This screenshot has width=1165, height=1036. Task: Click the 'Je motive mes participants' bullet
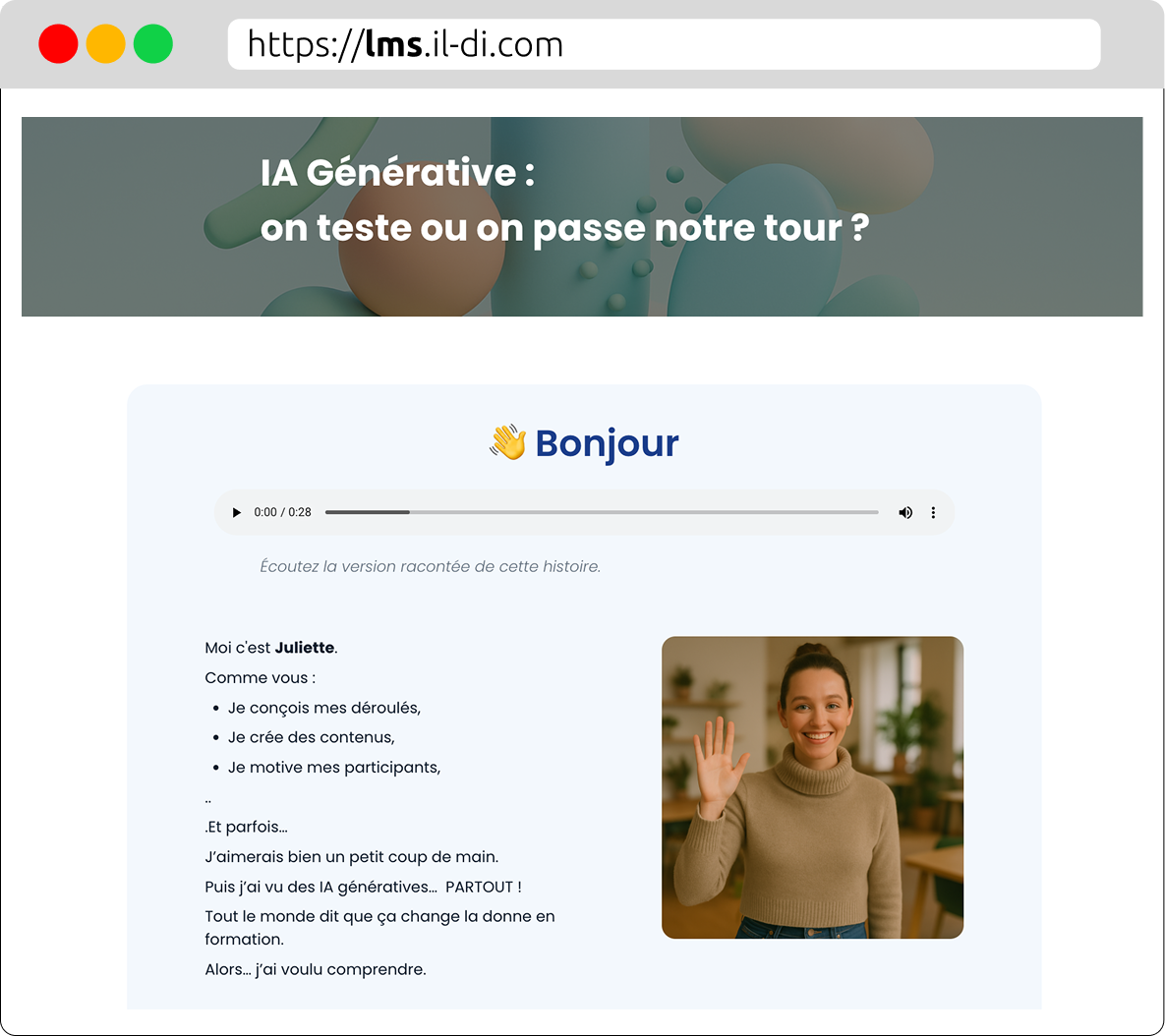click(x=334, y=768)
